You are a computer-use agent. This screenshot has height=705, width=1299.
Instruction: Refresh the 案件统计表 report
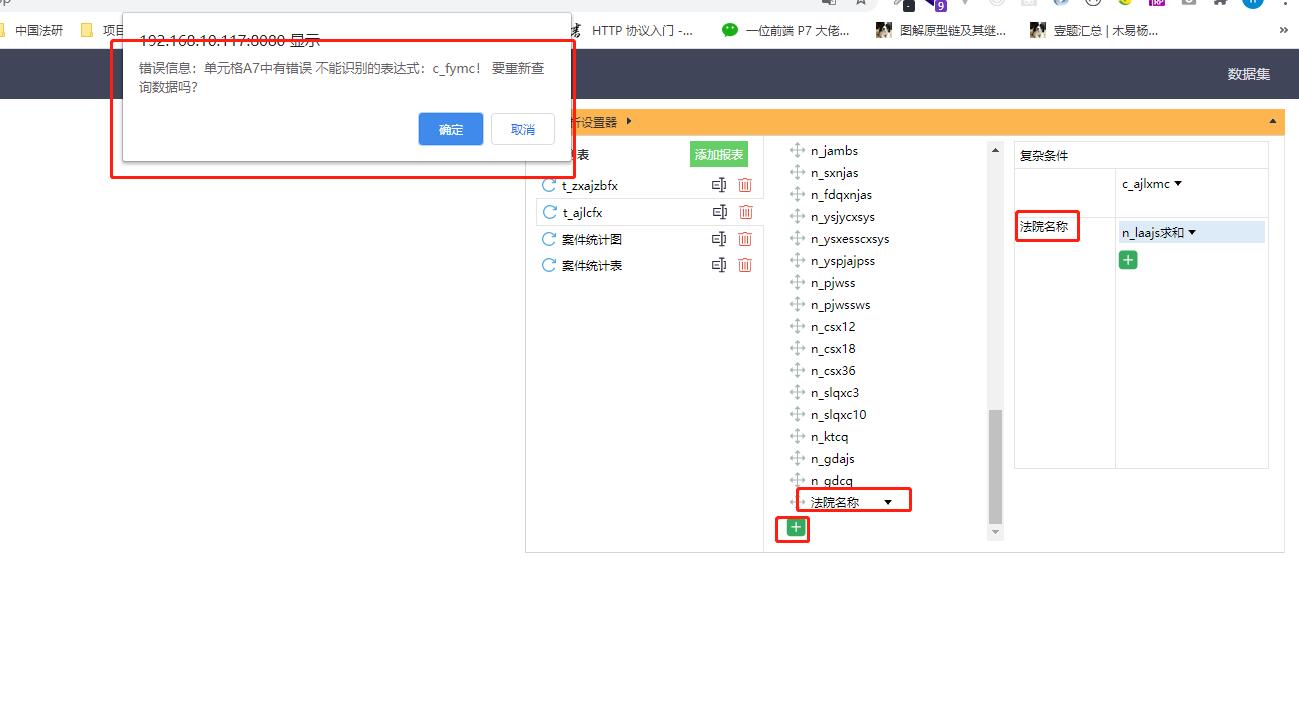pos(549,265)
